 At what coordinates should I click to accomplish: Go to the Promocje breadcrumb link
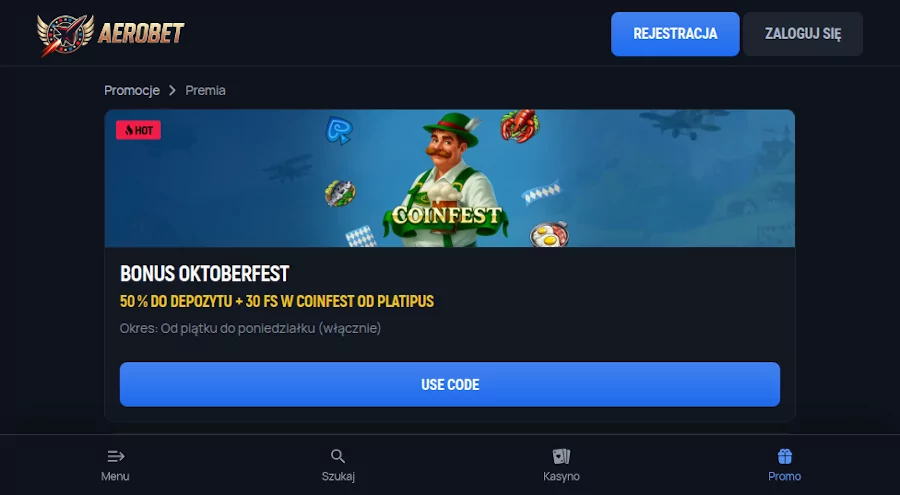pyautogui.click(x=132, y=90)
